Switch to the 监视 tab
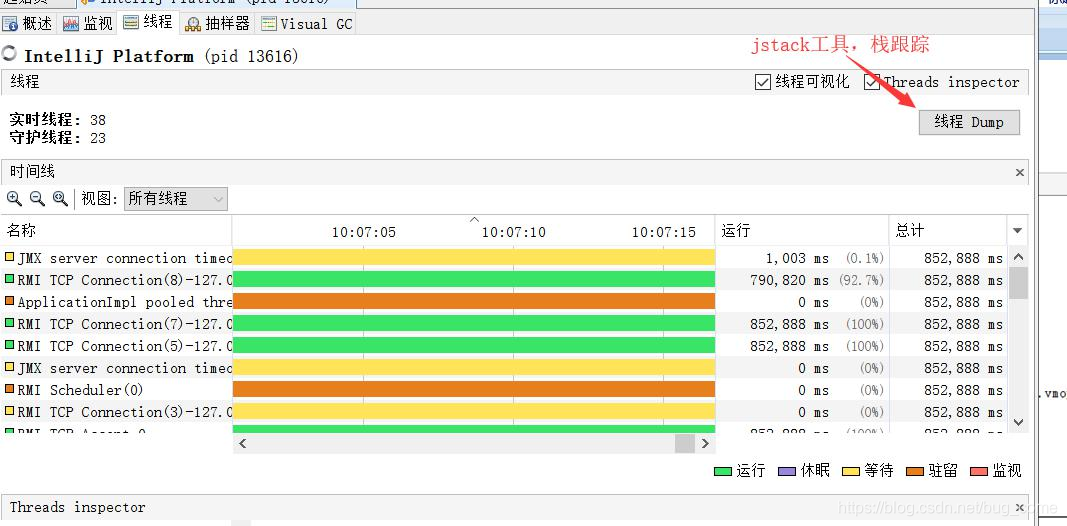The width and height of the screenshot is (1067, 526). tap(88, 24)
